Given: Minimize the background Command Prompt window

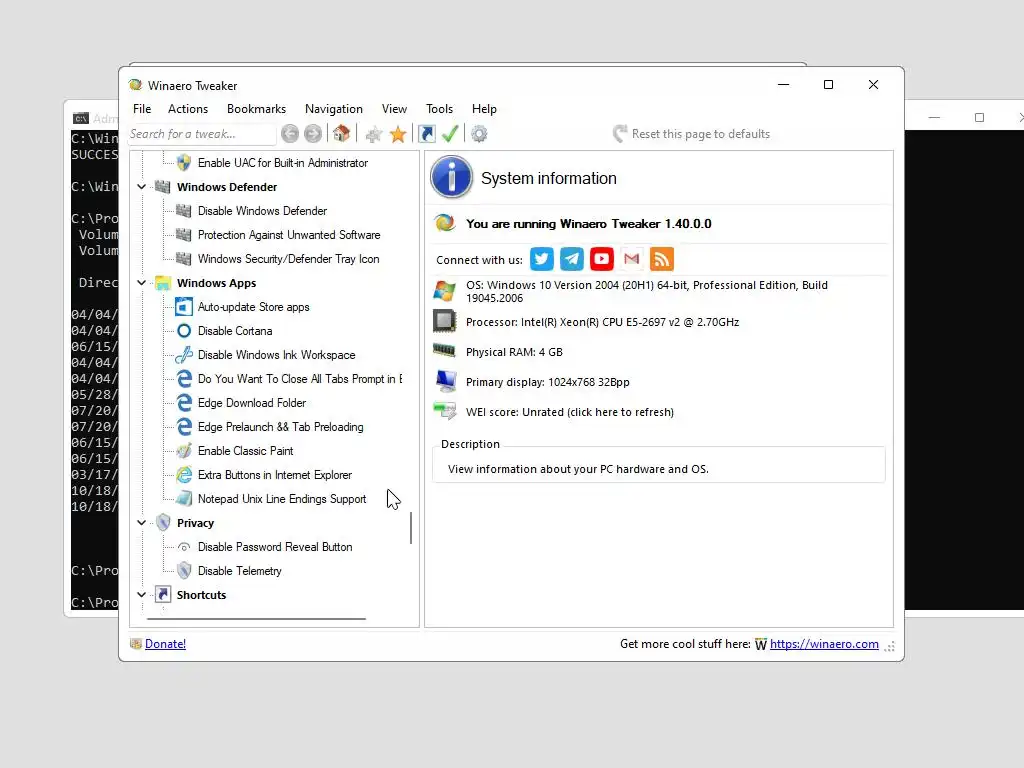Looking at the screenshot, I should click(x=935, y=118).
